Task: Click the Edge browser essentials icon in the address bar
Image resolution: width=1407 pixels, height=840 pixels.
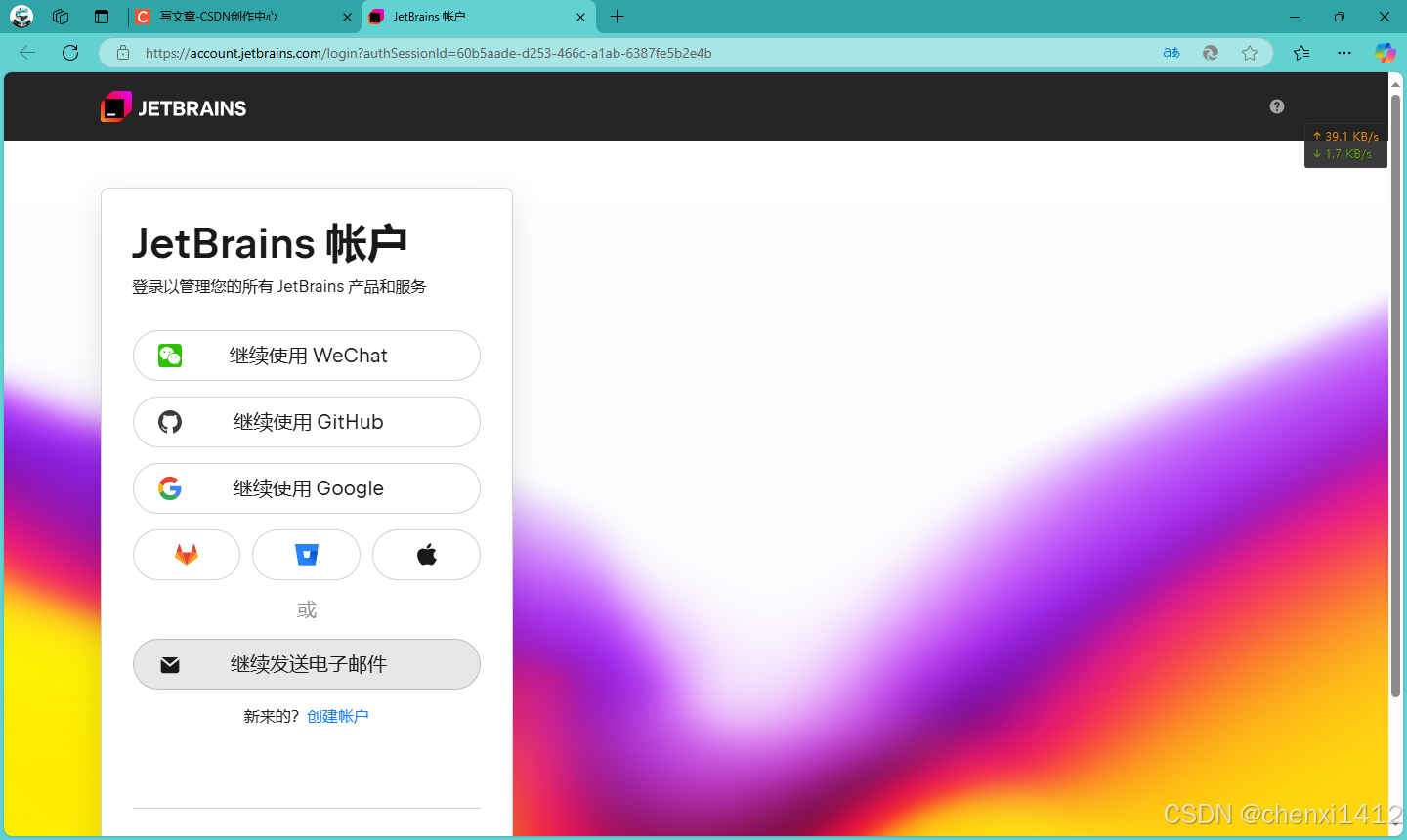Action: (x=1211, y=53)
